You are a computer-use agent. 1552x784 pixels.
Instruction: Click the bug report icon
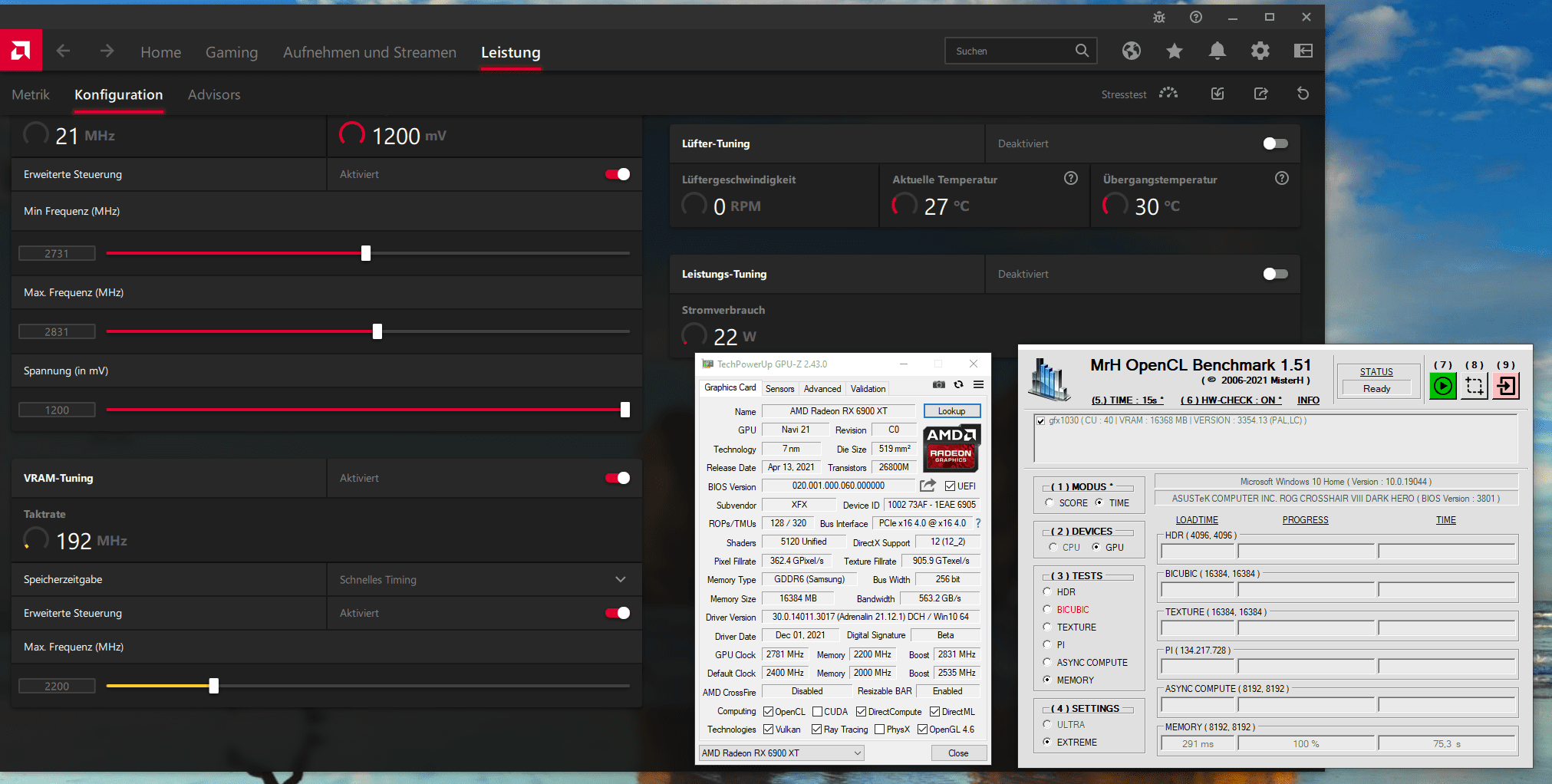1159,17
